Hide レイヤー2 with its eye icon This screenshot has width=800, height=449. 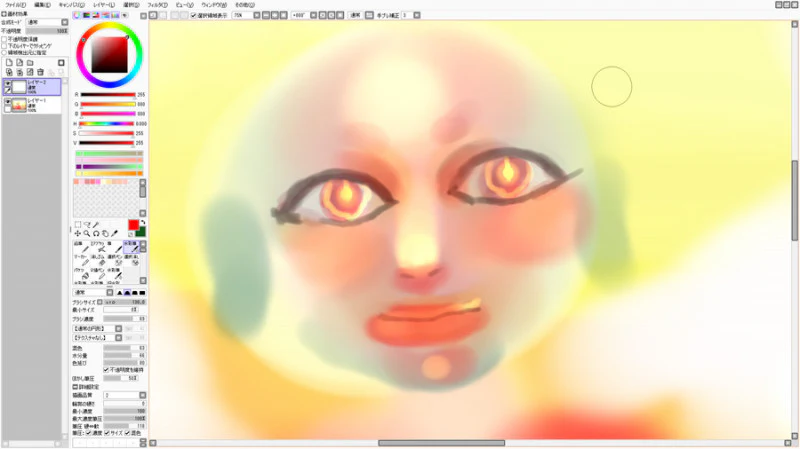(7, 84)
